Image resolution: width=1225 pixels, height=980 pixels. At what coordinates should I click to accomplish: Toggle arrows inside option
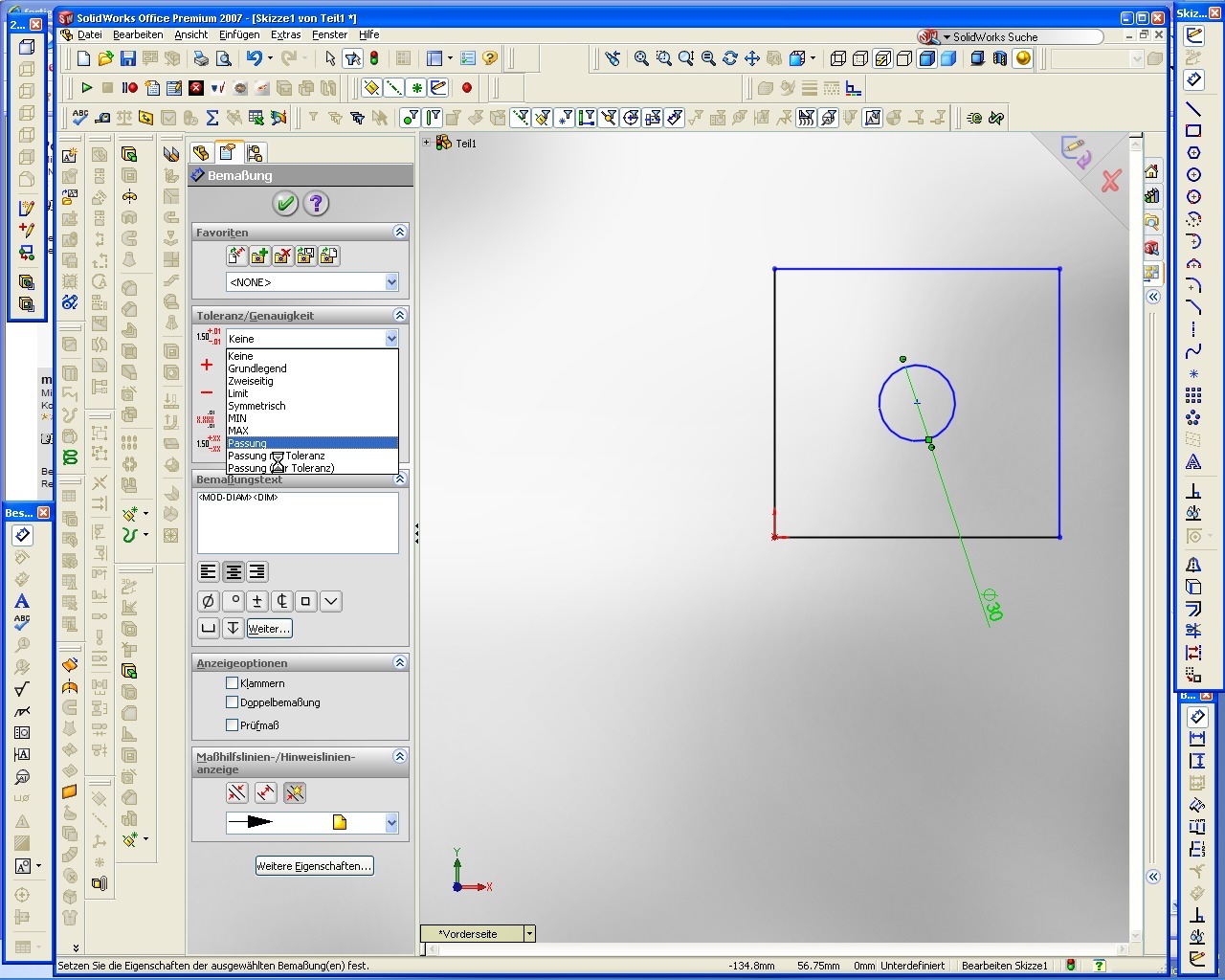click(265, 792)
